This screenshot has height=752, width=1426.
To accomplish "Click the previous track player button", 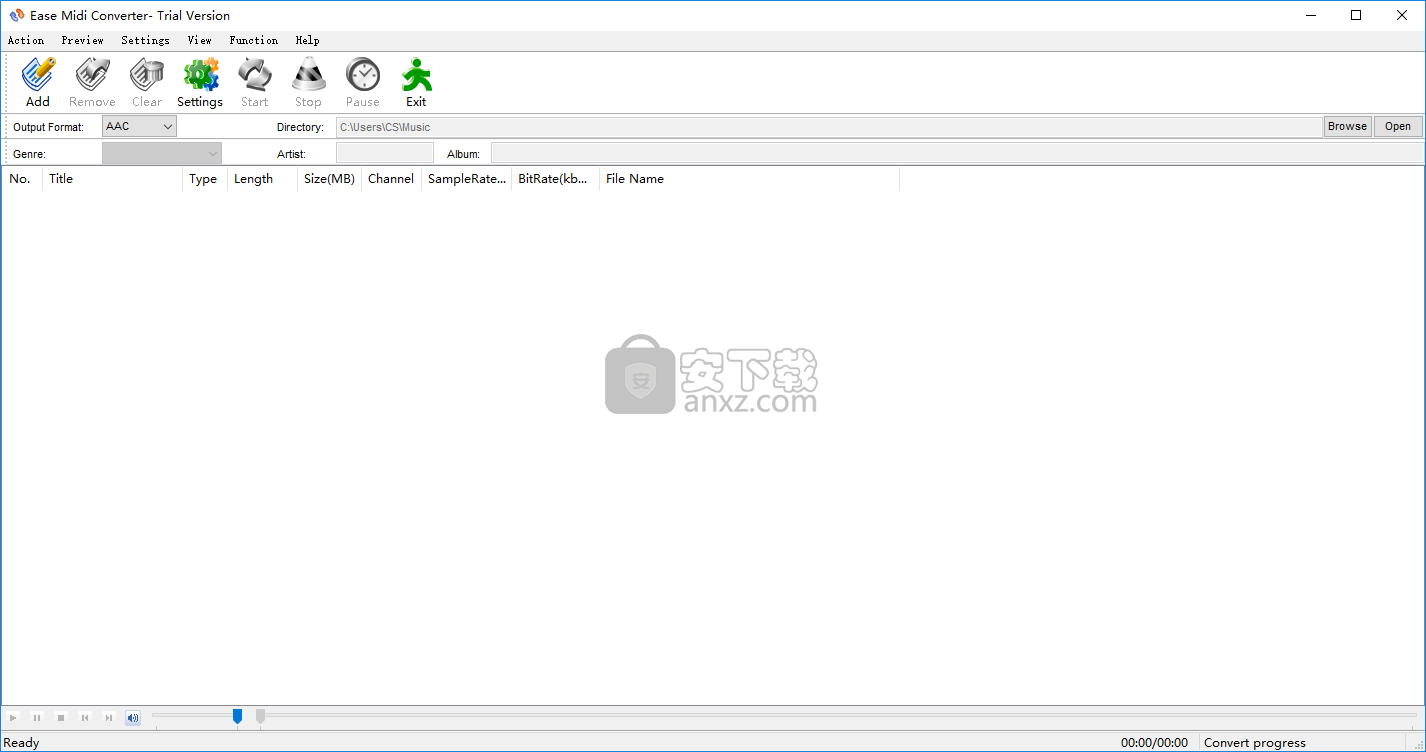I will tap(85, 718).
